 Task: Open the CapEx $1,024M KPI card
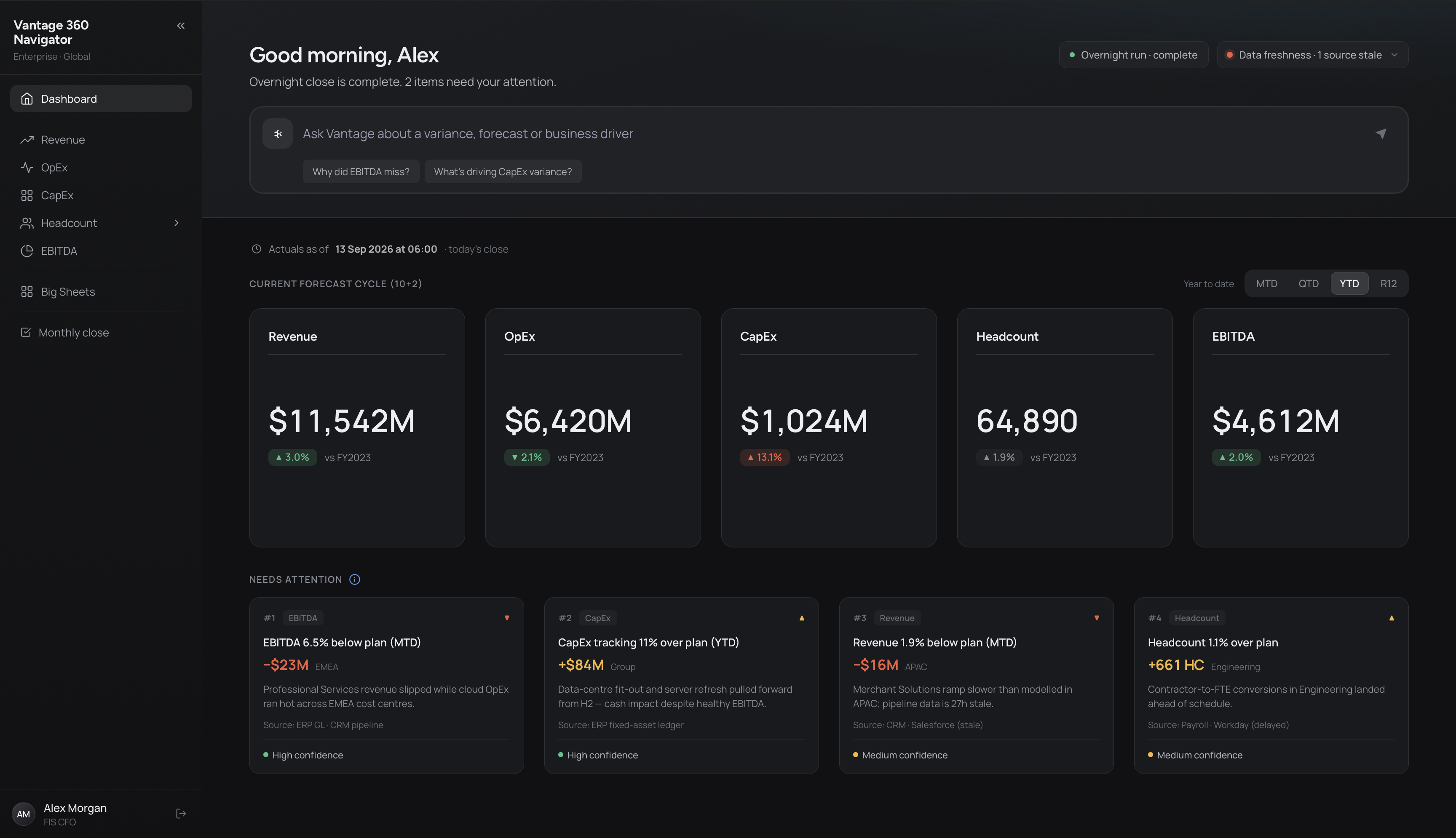[828, 428]
